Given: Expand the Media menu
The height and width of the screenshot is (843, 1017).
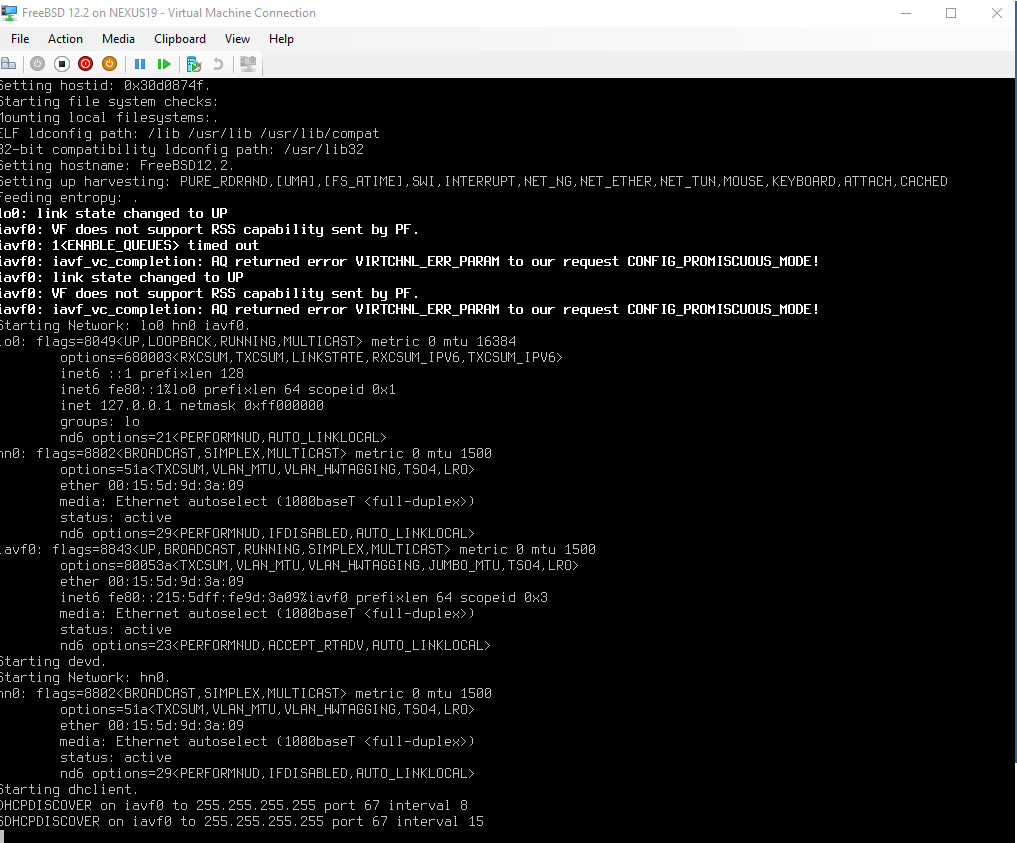Looking at the screenshot, I should tap(118, 39).
